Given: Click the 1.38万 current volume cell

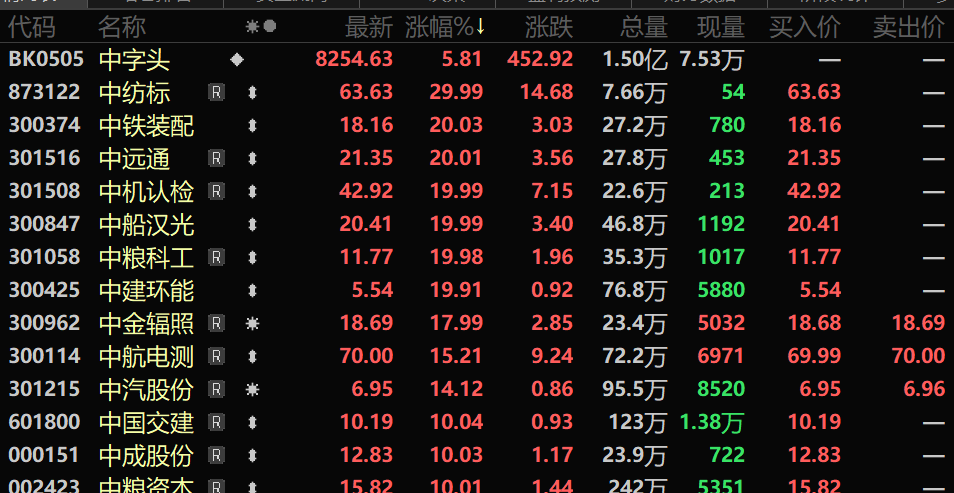Looking at the screenshot, I should pyautogui.click(x=712, y=421).
